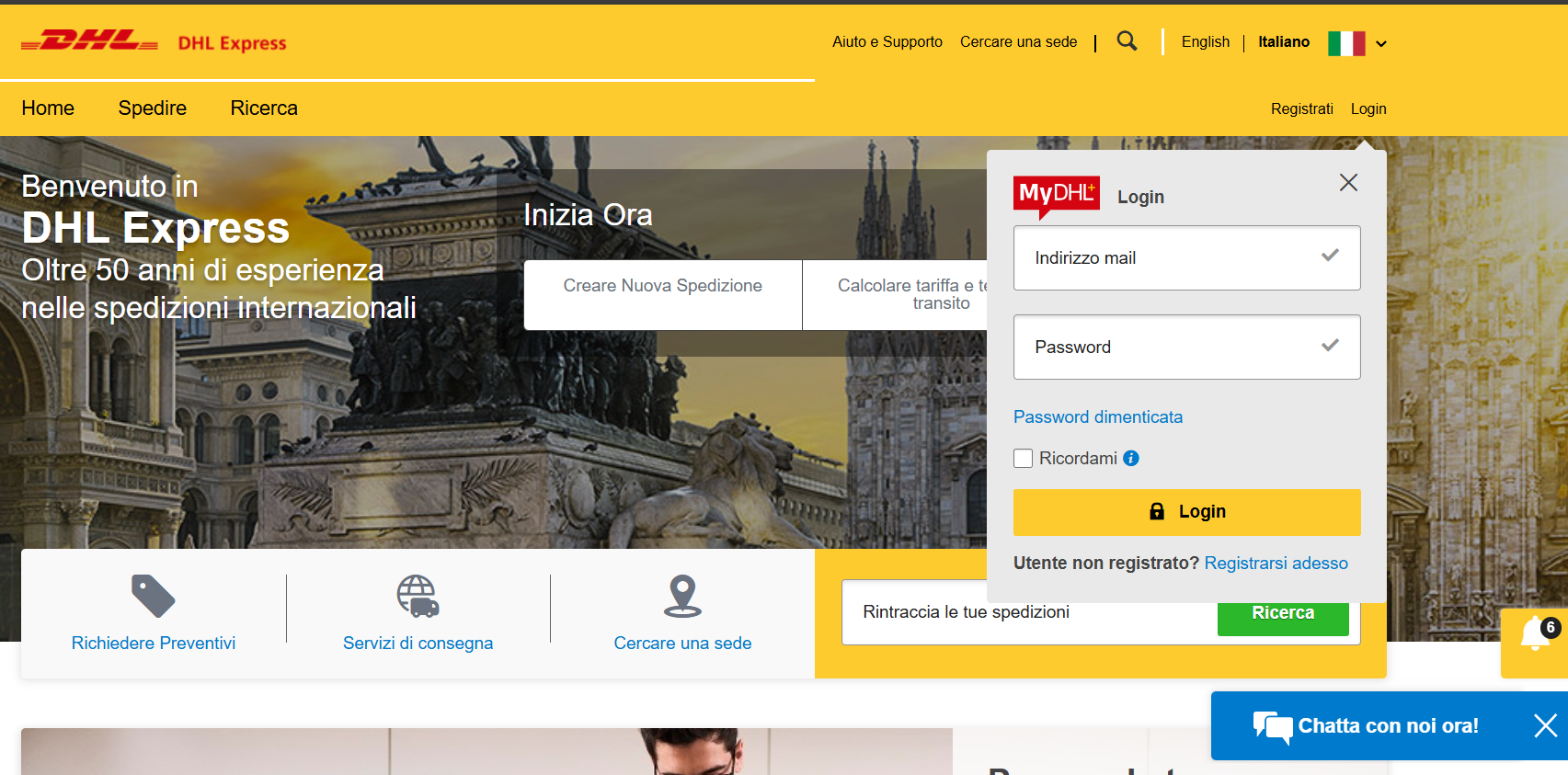Switch language to English
Image resolution: width=1568 pixels, height=775 pixels.
(1206, 42)
